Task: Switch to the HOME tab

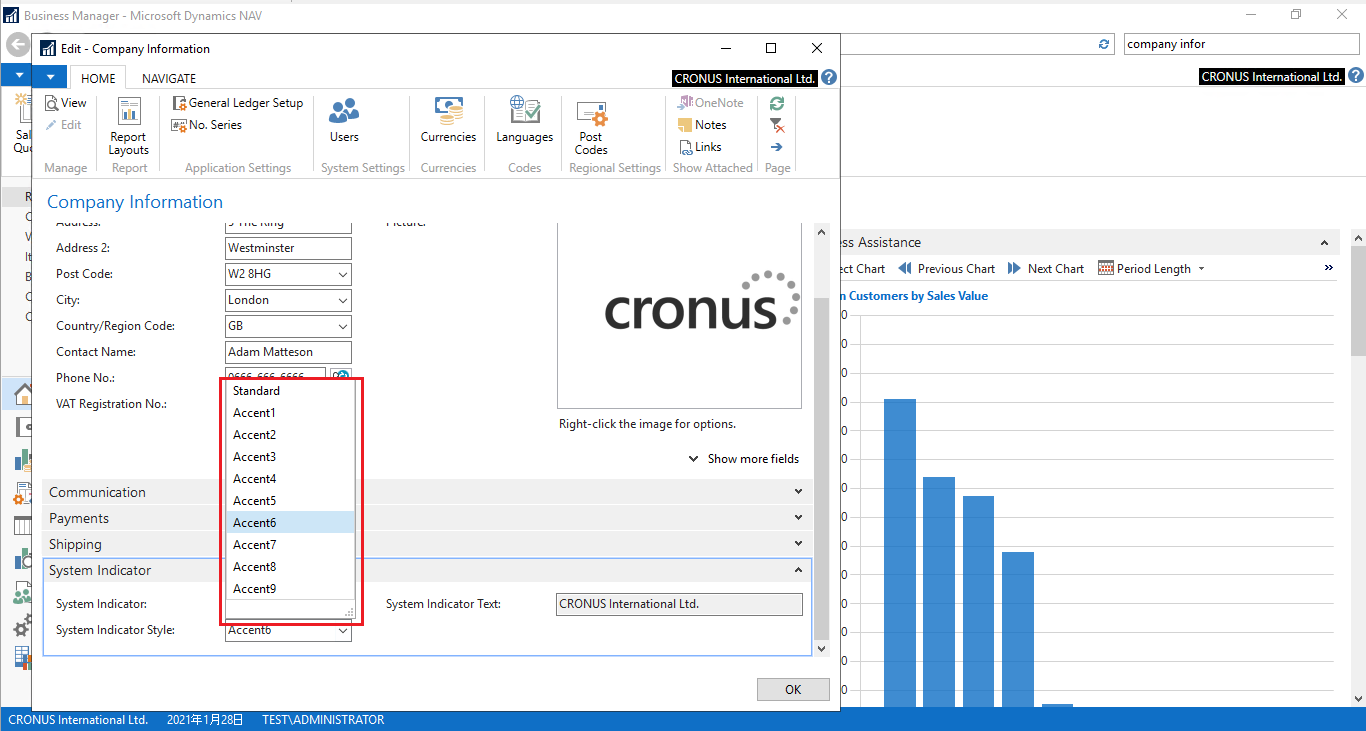Action: pos(97,78)
